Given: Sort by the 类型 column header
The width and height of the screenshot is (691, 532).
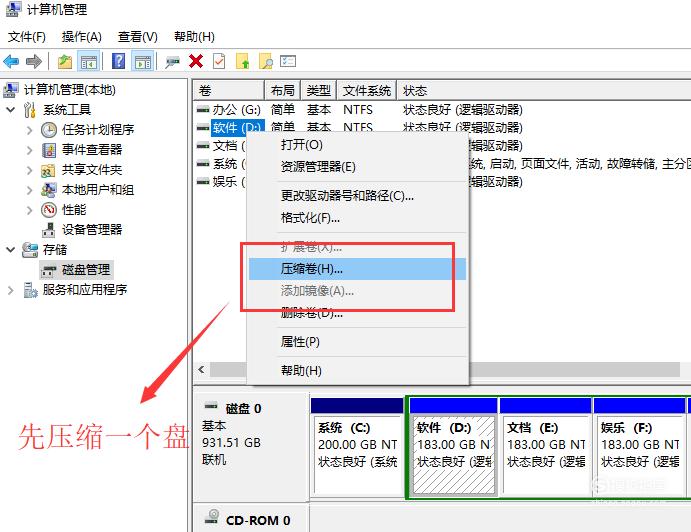Looking at the screenshot, I should click(319, 90).
